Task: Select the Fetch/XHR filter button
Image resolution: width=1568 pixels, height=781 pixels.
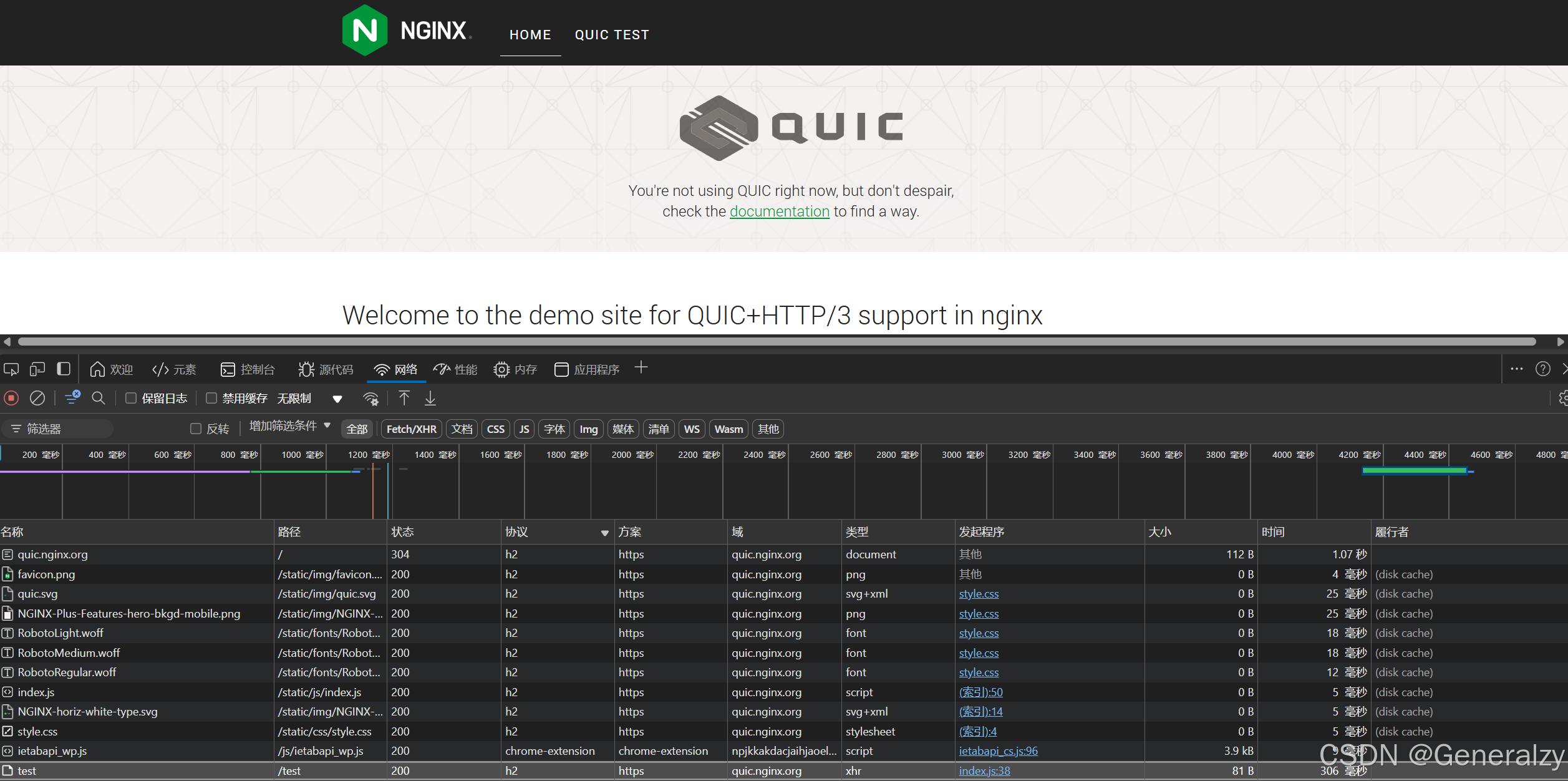Action: tap(411, 429)
